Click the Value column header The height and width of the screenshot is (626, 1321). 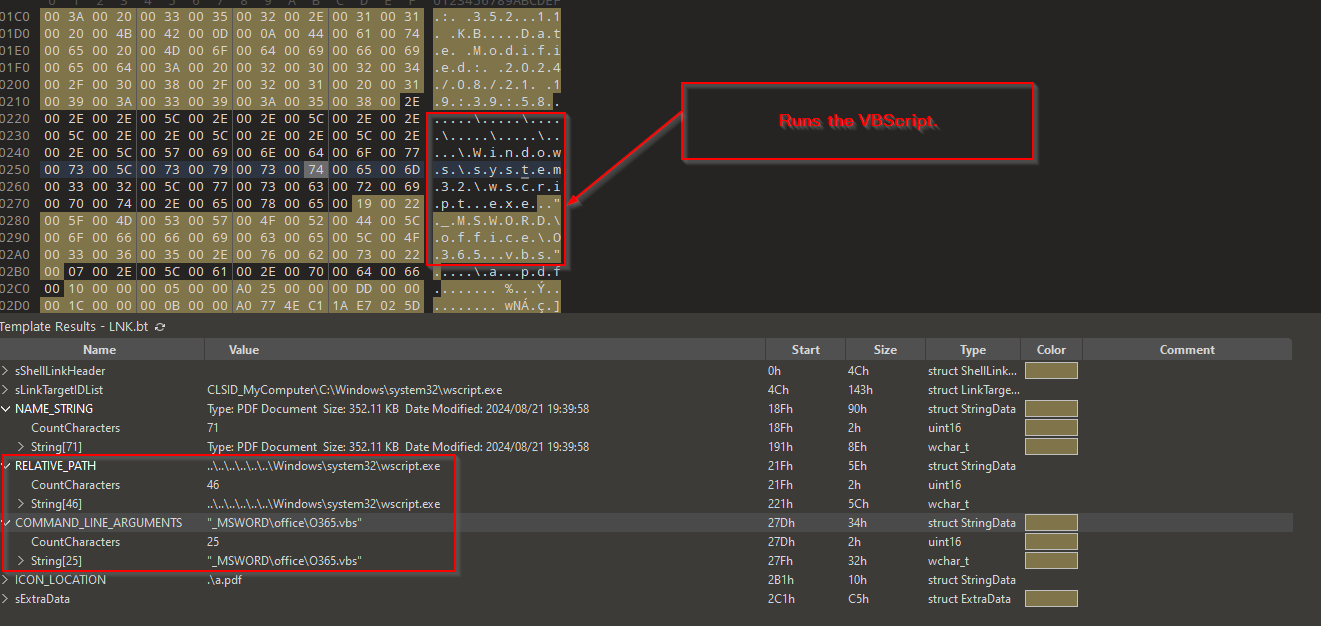(243, 350)
